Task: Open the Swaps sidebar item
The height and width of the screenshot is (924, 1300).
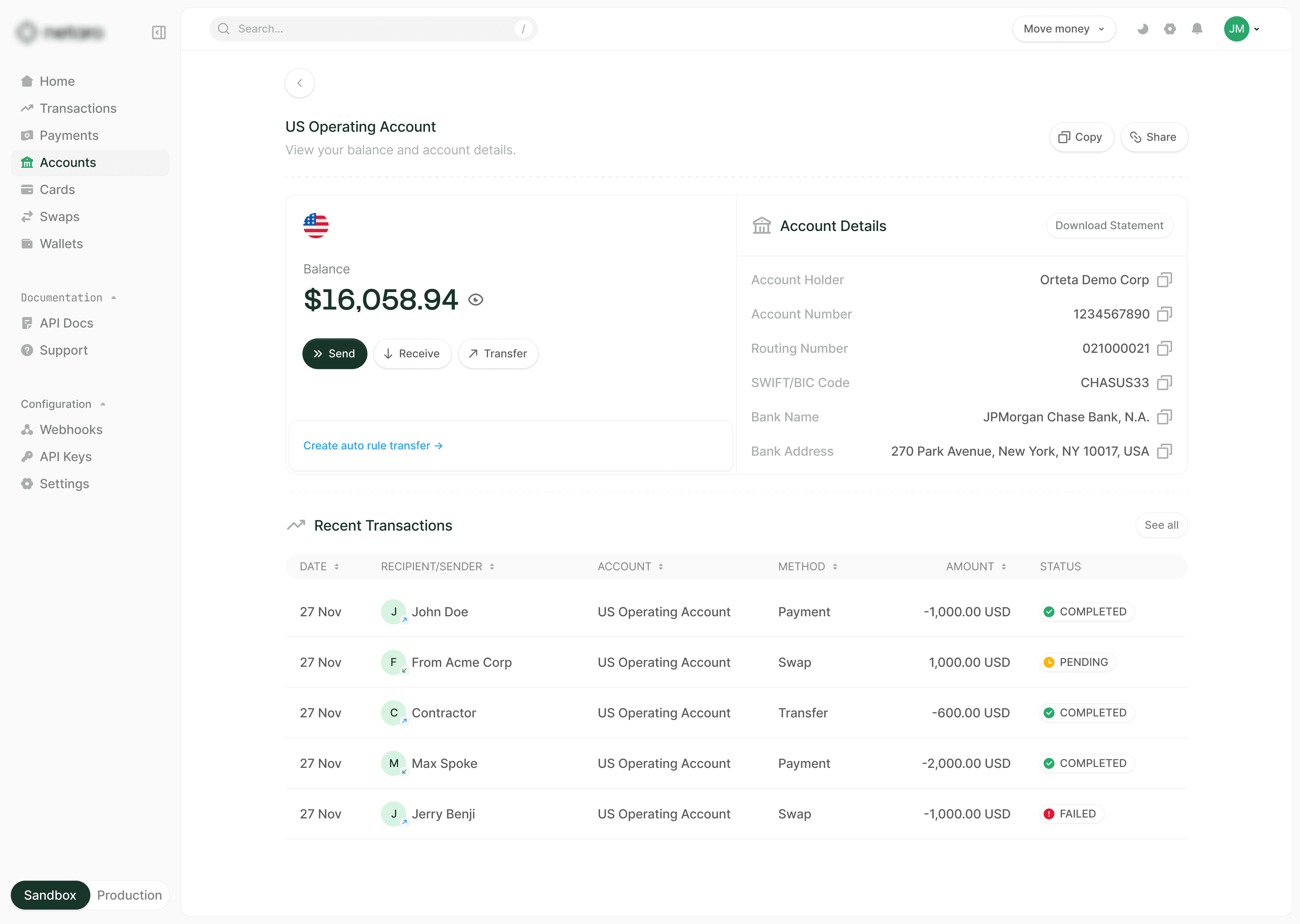Action: coord(59,217)
